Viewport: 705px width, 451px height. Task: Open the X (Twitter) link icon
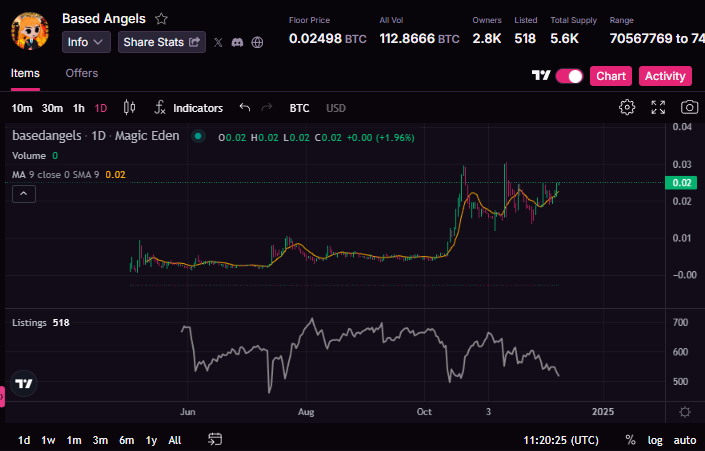[218, 42]
